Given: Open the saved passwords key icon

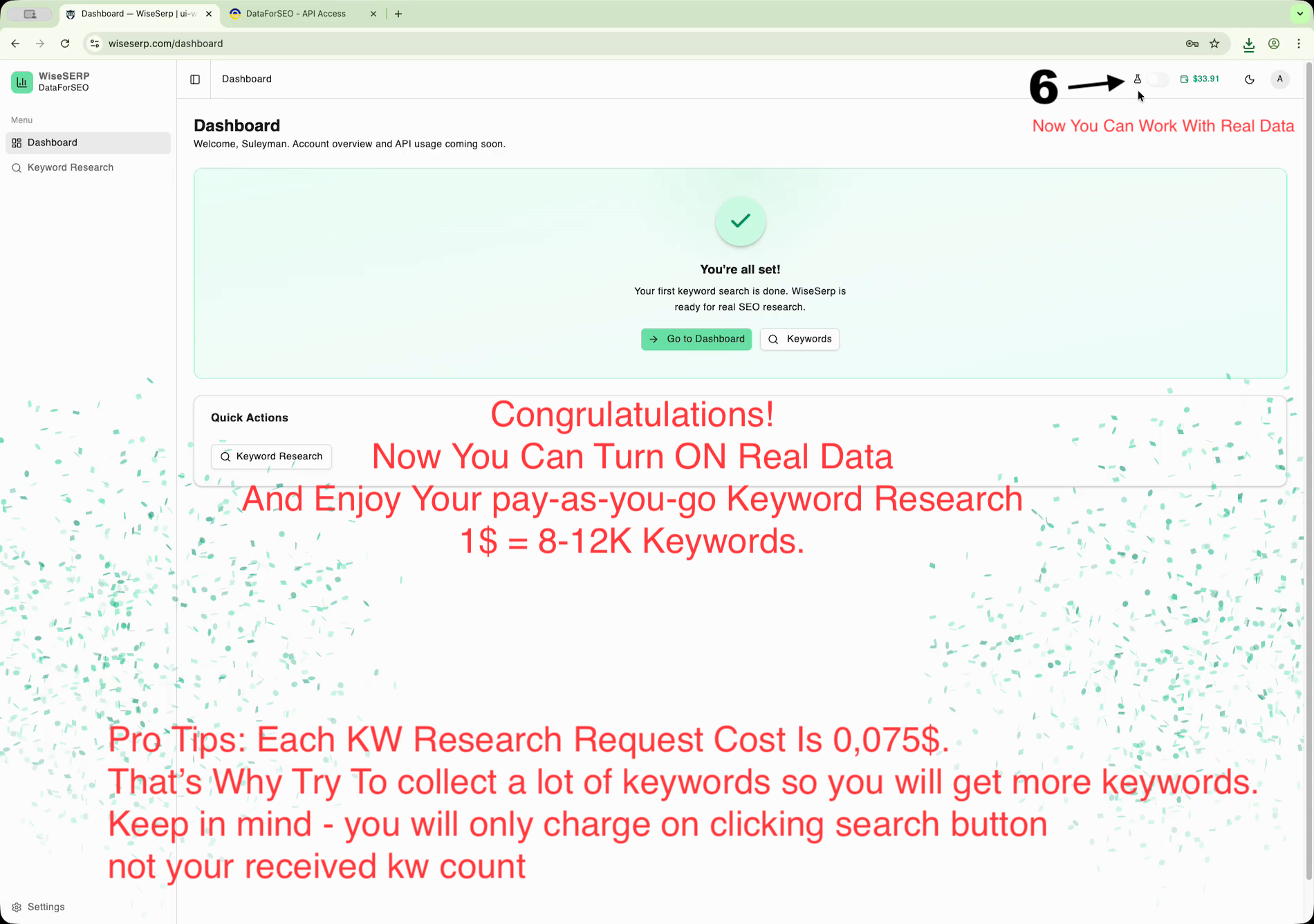Looking at the screenshot, I should click(1192, 44).
